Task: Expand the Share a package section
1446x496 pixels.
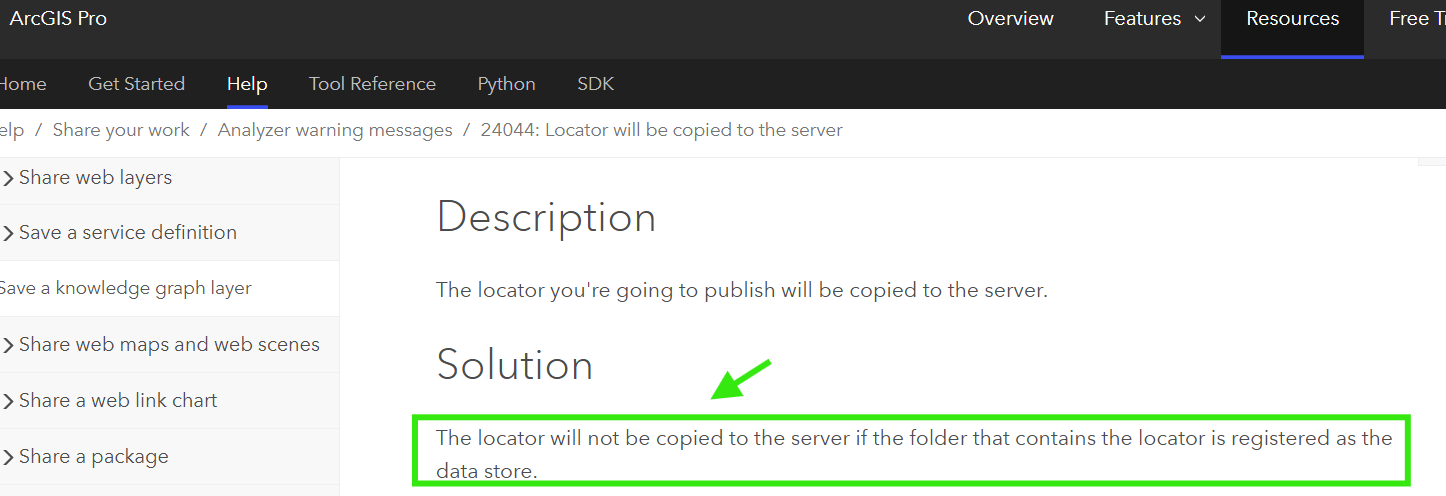Action: (9, 457)
